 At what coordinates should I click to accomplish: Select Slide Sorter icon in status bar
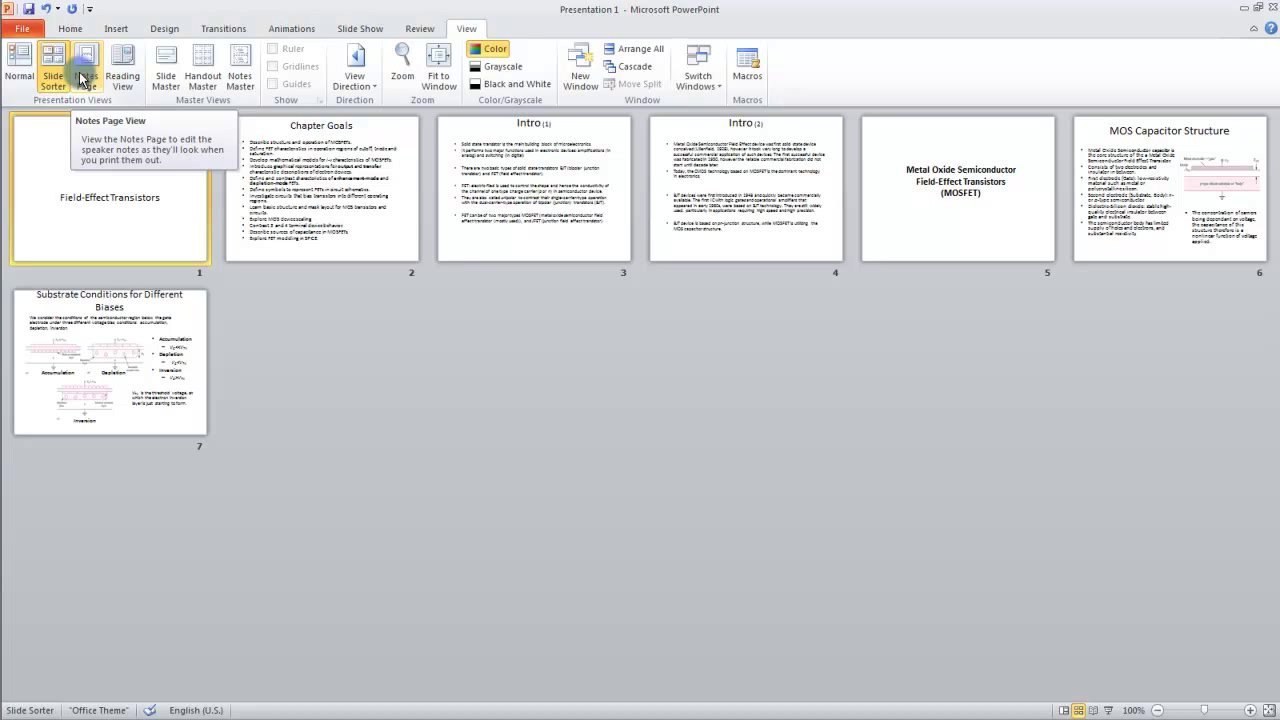(1079, 710)
